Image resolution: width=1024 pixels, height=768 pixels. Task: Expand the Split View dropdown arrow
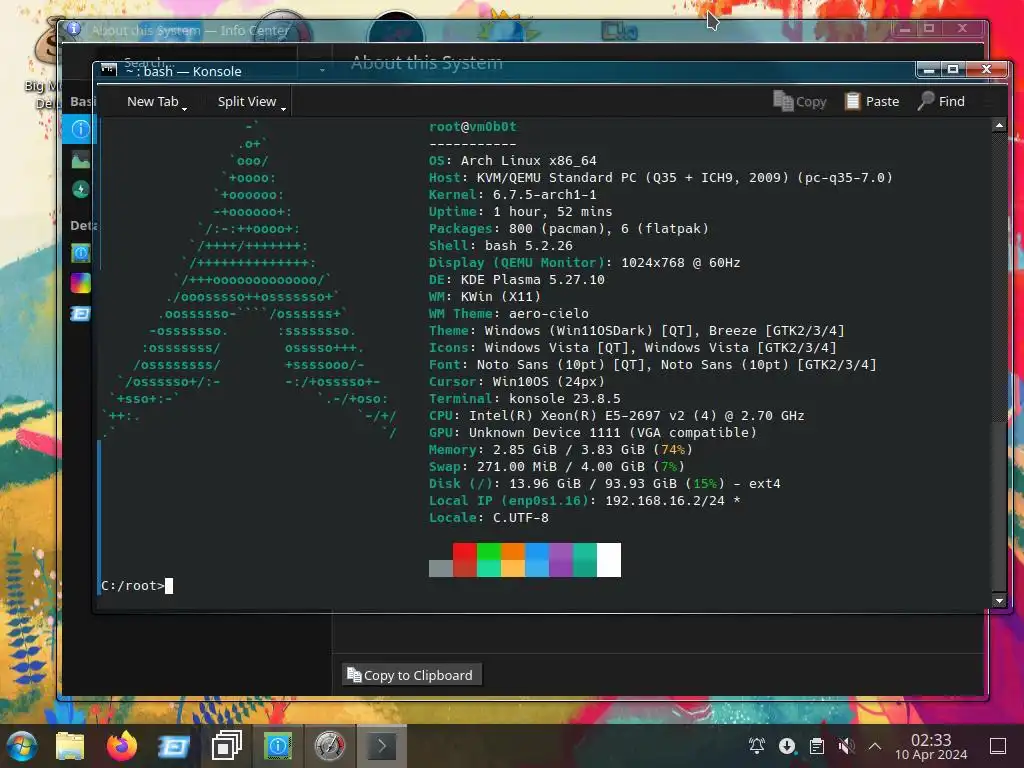(x=283, y=108)
